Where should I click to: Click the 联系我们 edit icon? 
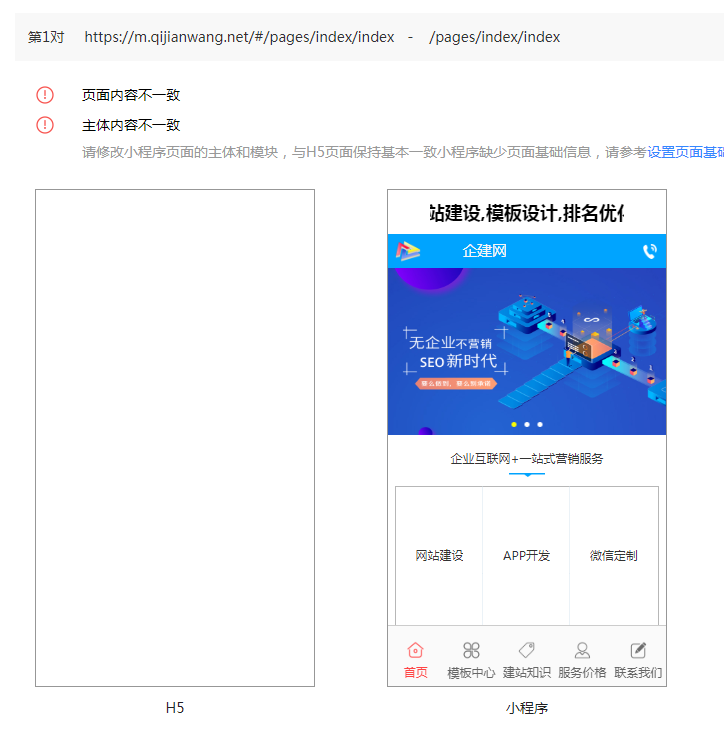pyautogui.click(x=638, y=650)
